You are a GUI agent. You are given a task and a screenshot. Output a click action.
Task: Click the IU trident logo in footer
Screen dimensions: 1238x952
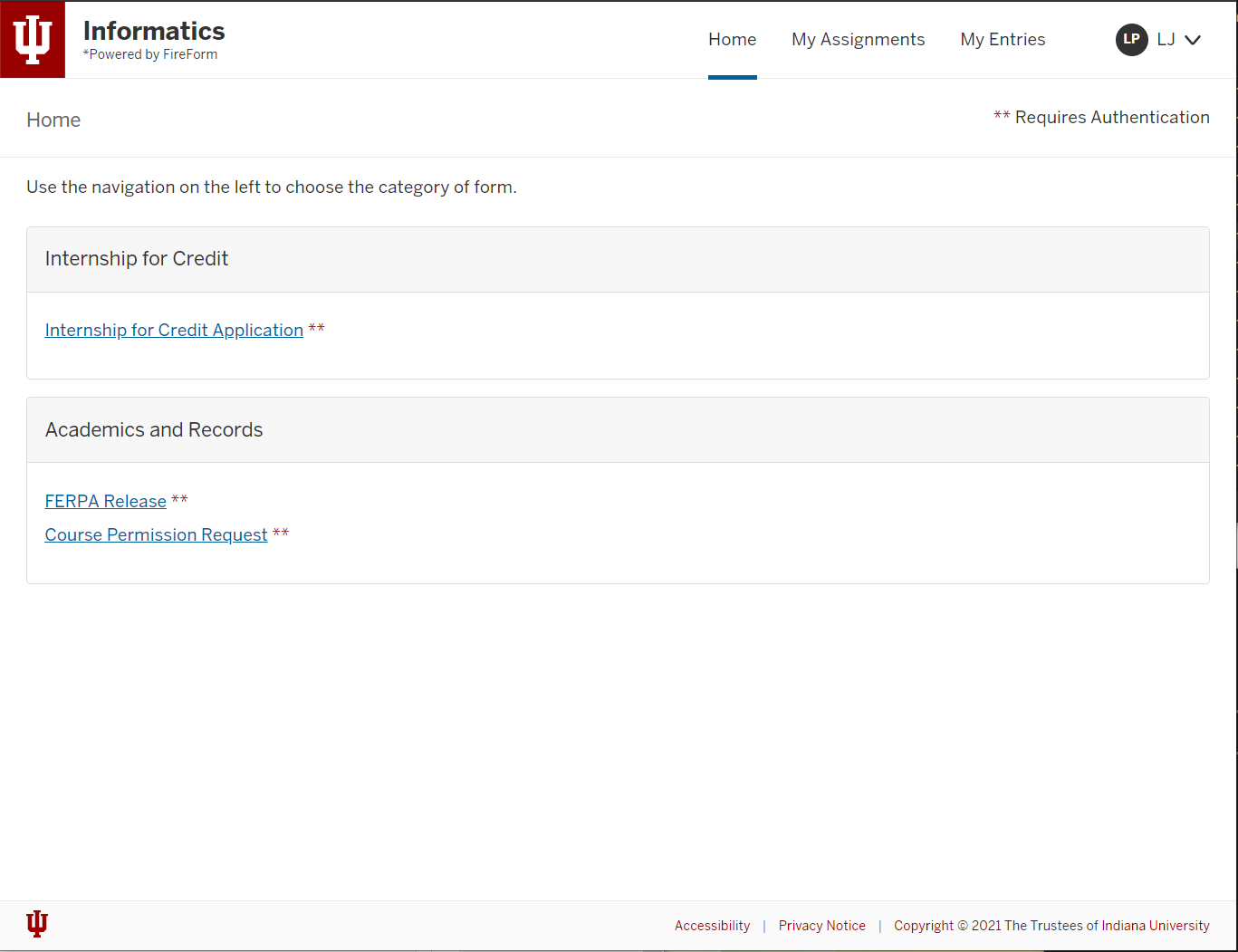point(37,923)
